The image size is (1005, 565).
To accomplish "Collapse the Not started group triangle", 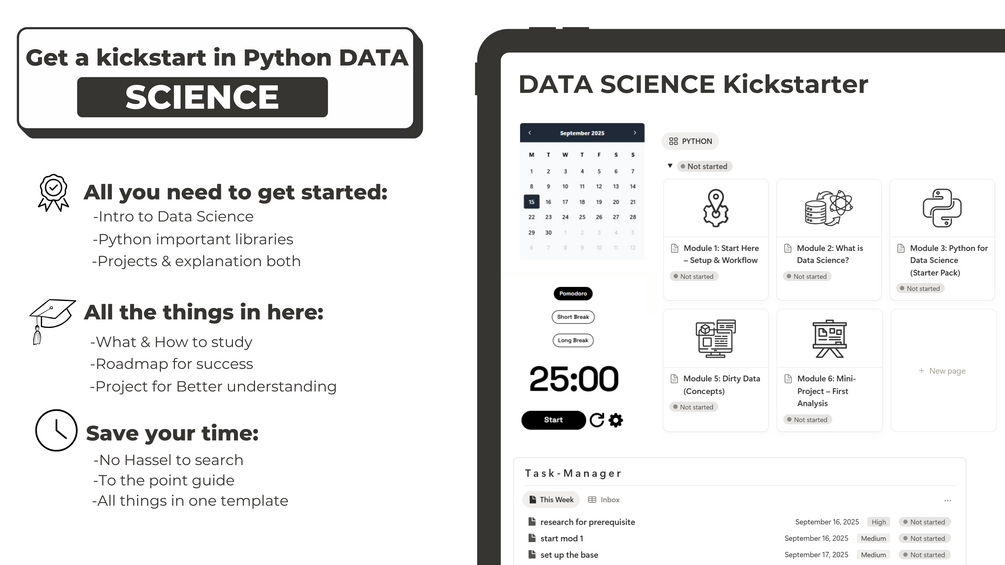I will pos(670,166).
